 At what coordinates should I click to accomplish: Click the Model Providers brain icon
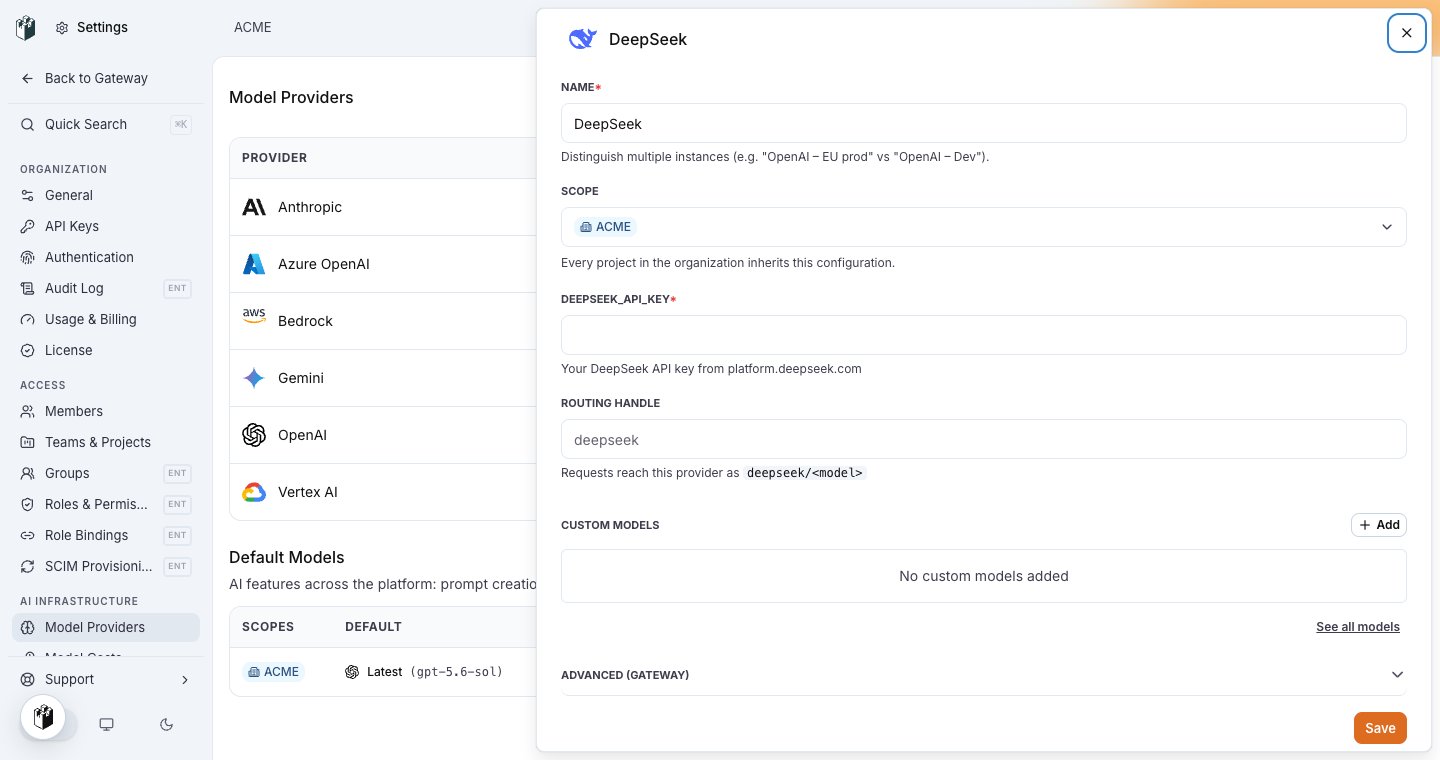click(x=27, y=627)
